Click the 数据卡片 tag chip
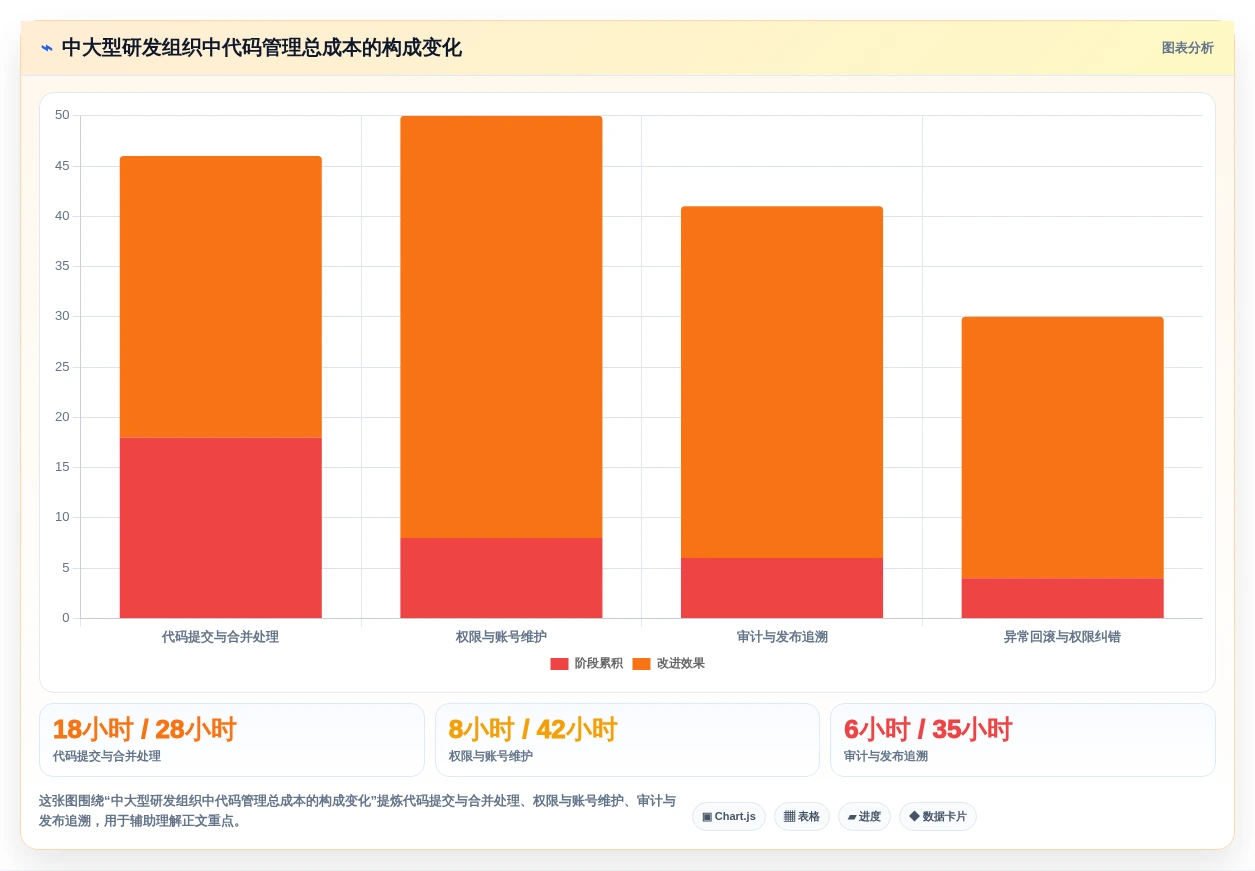This screenshot has height=871, width=1255. (x=938, y=816)
